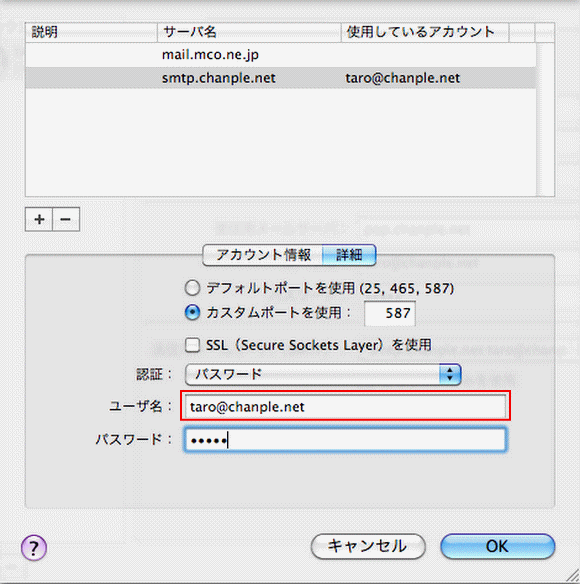Click the minus button to remove server
Screen dimensions: 580x584
tap(66, 219)
